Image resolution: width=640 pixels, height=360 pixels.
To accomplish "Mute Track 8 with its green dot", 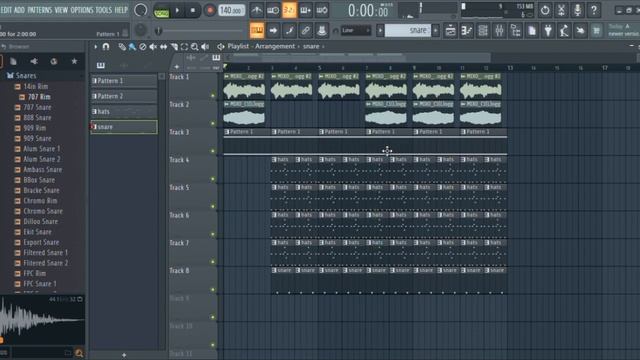I will [x=213, y=289].
